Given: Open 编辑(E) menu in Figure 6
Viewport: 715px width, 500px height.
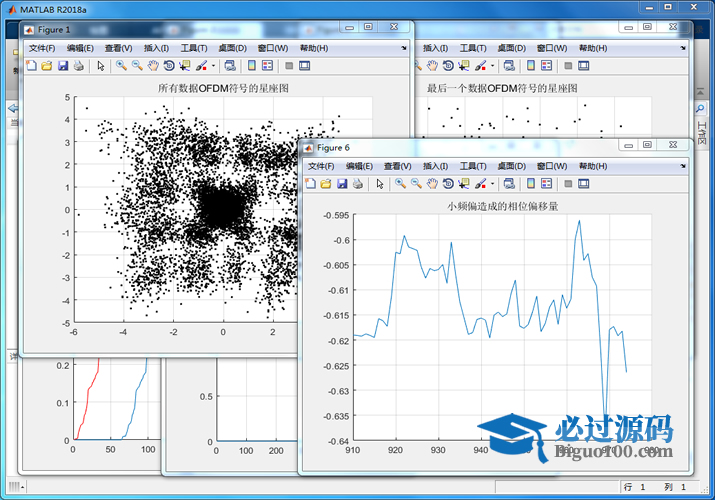Looking at the screenshot, I should (x=359, y=166).
